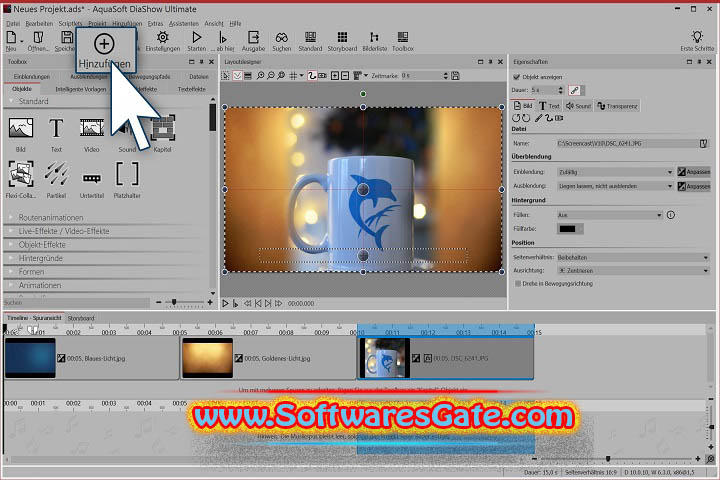
Task: Open Einstellungen gear in toolbar
Action: (x=163, y=40)
